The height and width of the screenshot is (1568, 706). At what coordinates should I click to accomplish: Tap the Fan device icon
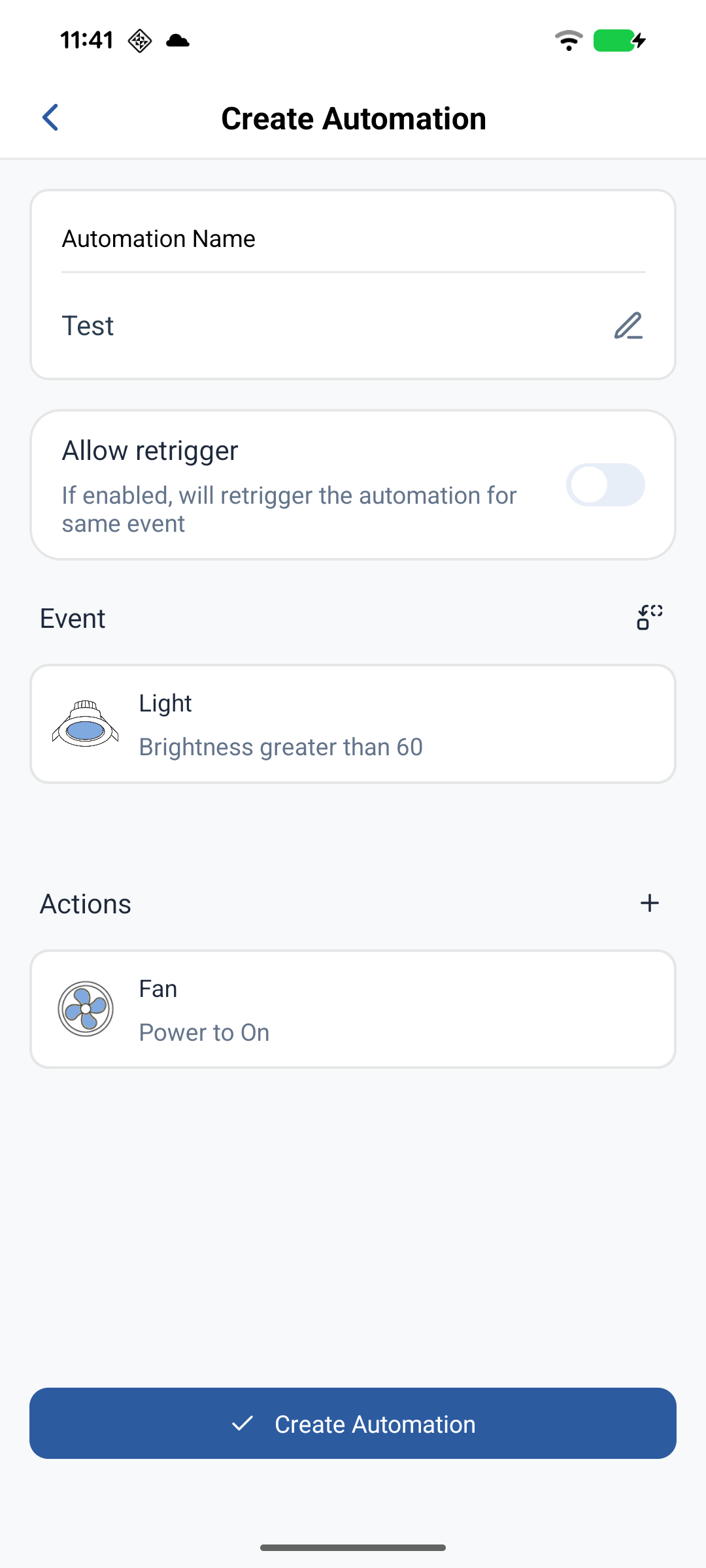click(x=86, y=1009)
